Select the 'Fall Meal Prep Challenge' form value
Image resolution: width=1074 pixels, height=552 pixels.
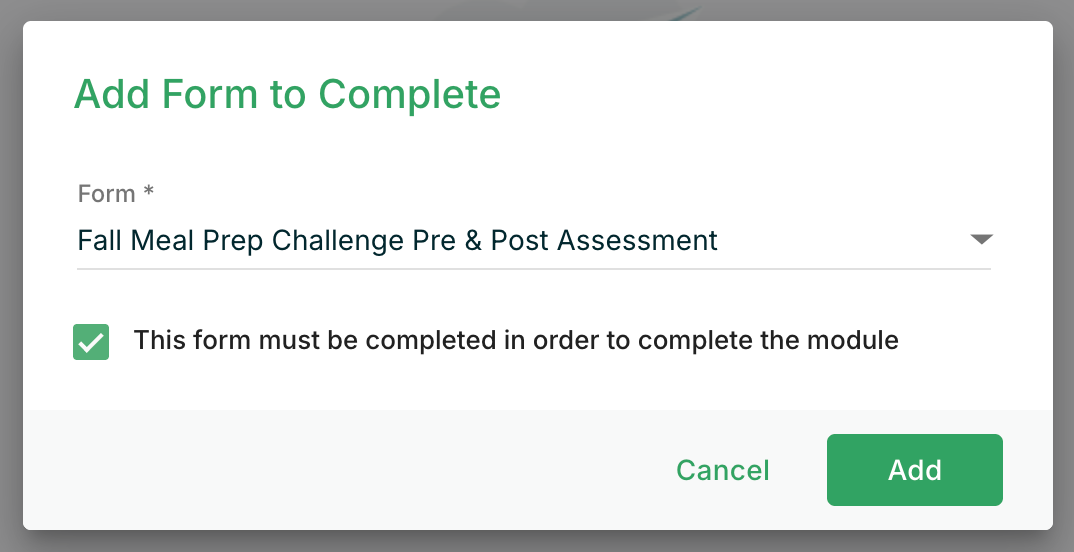tap(397, 241)
